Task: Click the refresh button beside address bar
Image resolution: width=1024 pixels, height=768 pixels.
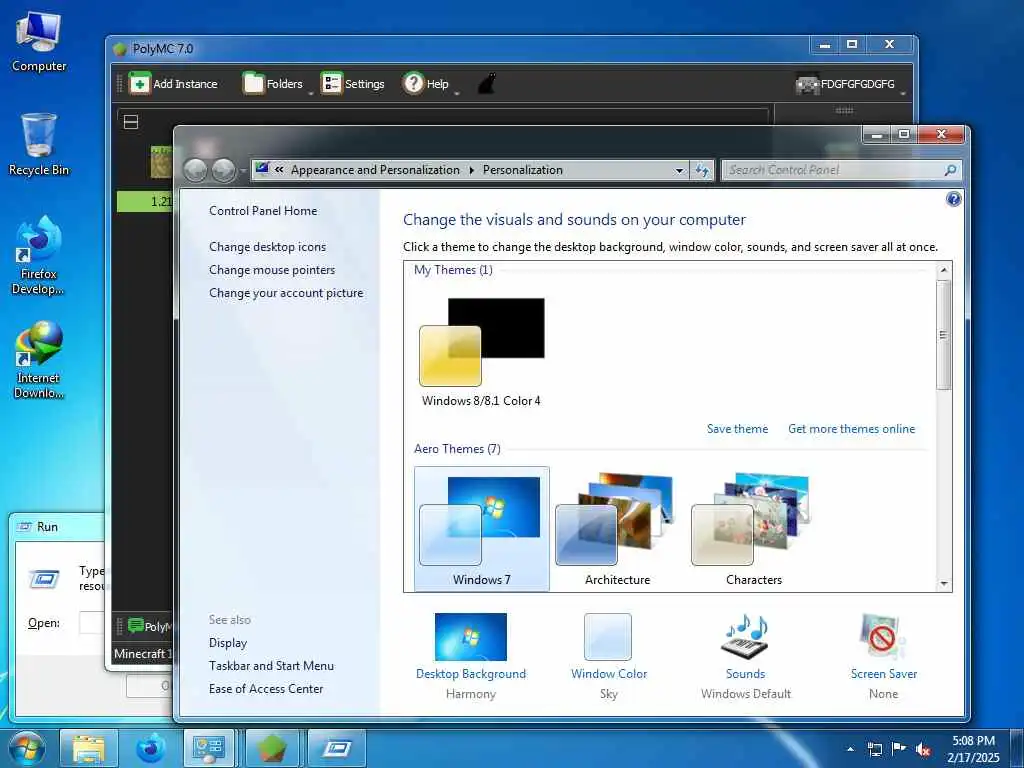Action: [x=702, y=170]
